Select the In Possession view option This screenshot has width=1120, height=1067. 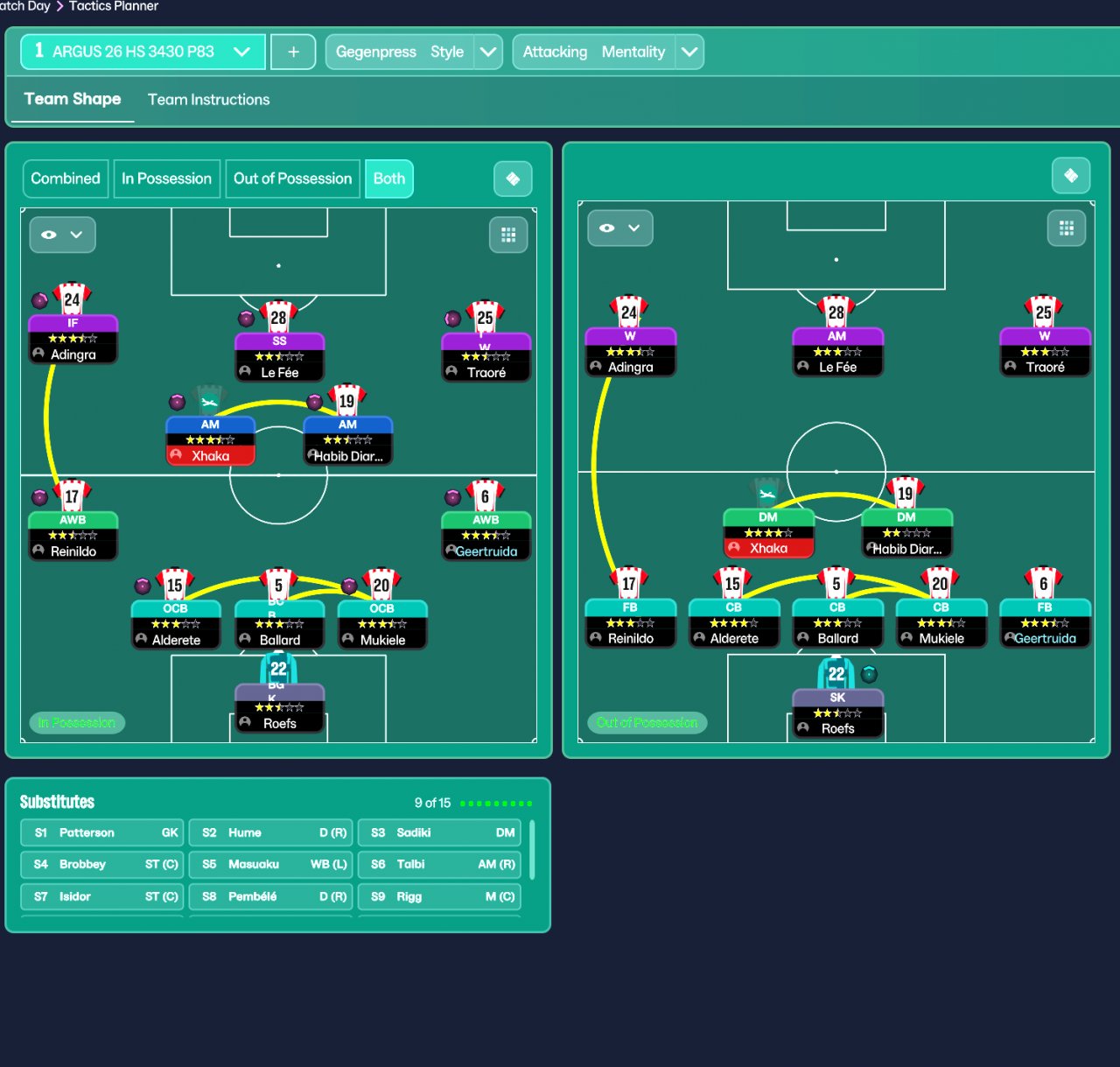tap(166, 179)
